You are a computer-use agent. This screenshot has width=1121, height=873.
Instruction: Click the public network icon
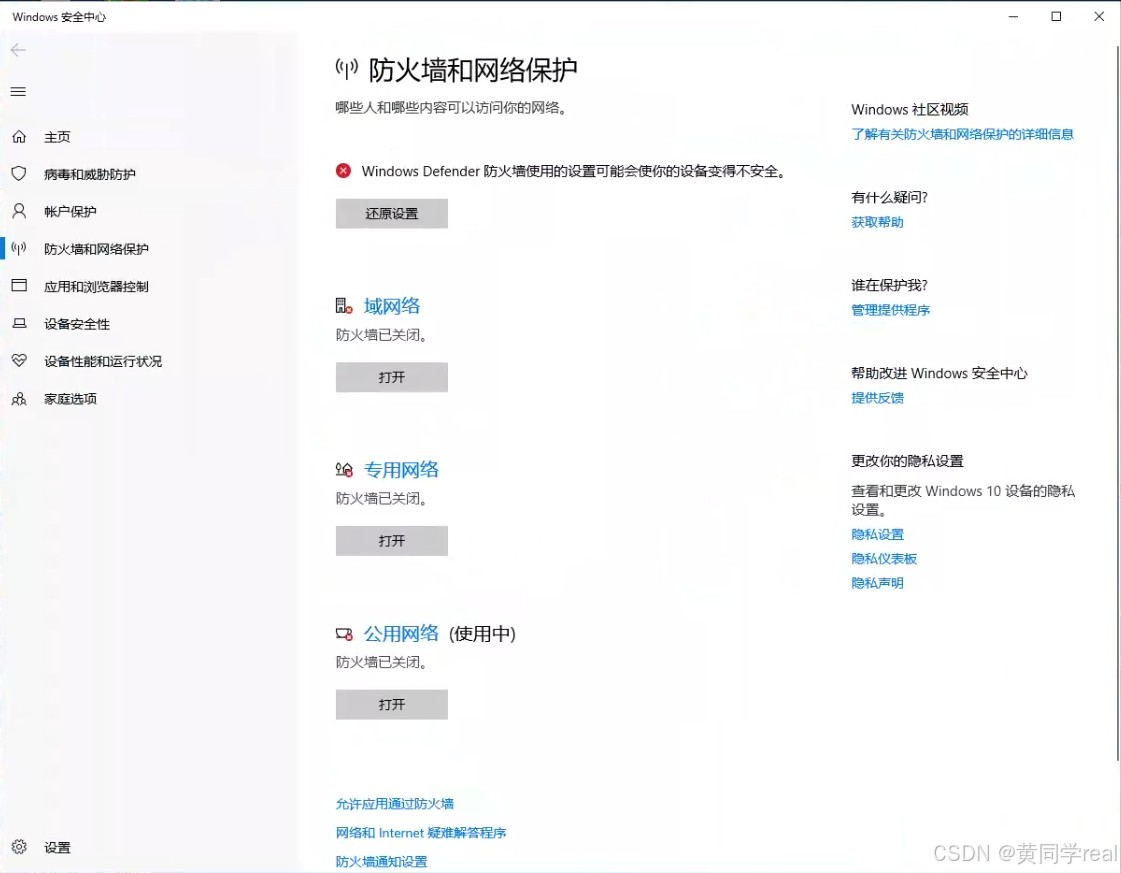pyautogui.click(x=344, y=633)
